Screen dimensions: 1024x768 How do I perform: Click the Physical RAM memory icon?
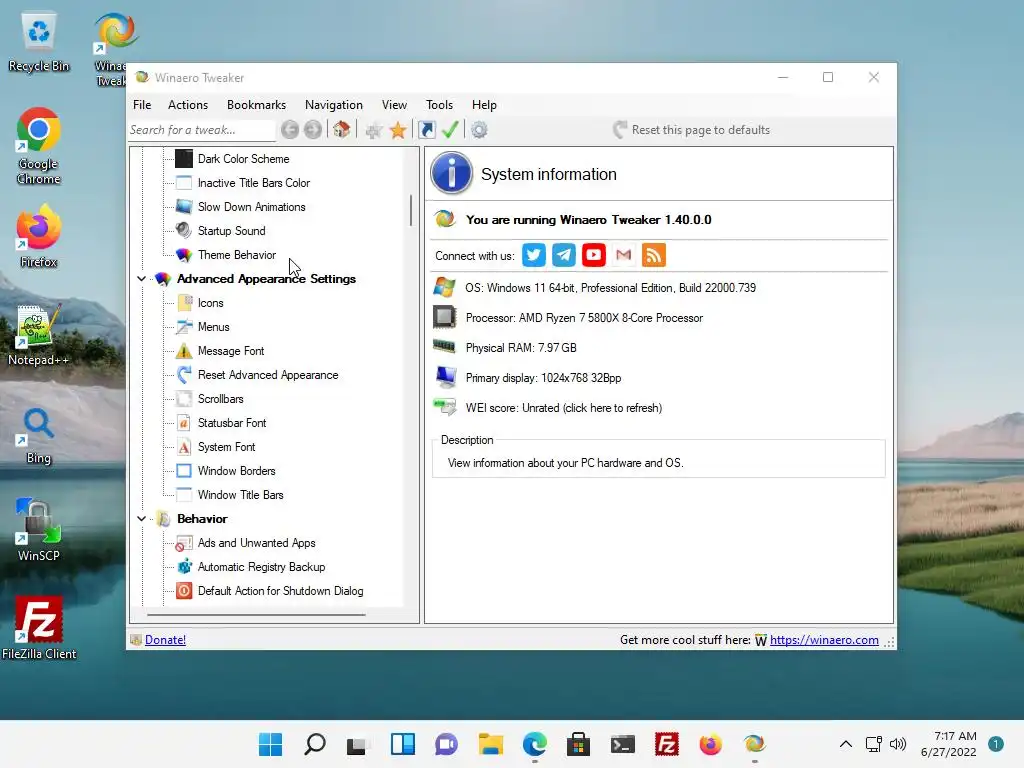tap(445, 346)
